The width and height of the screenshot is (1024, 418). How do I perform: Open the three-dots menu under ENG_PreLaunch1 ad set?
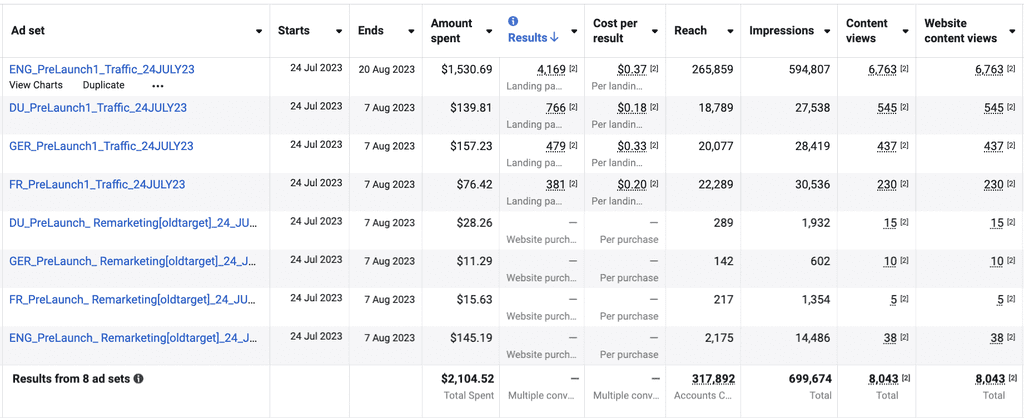pyautogui.click(x=158, y=86)
